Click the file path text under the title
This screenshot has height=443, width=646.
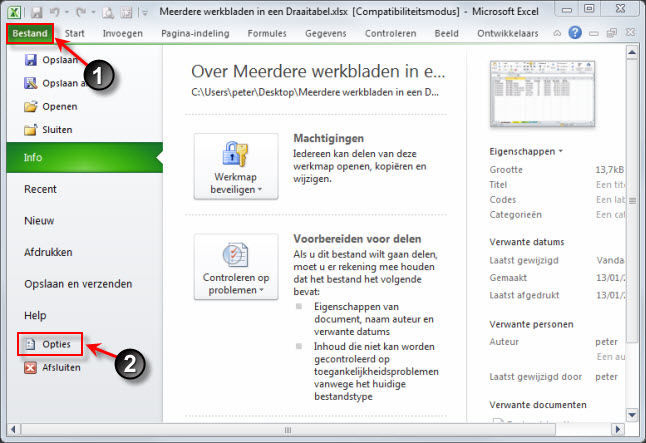pos(315,92)
